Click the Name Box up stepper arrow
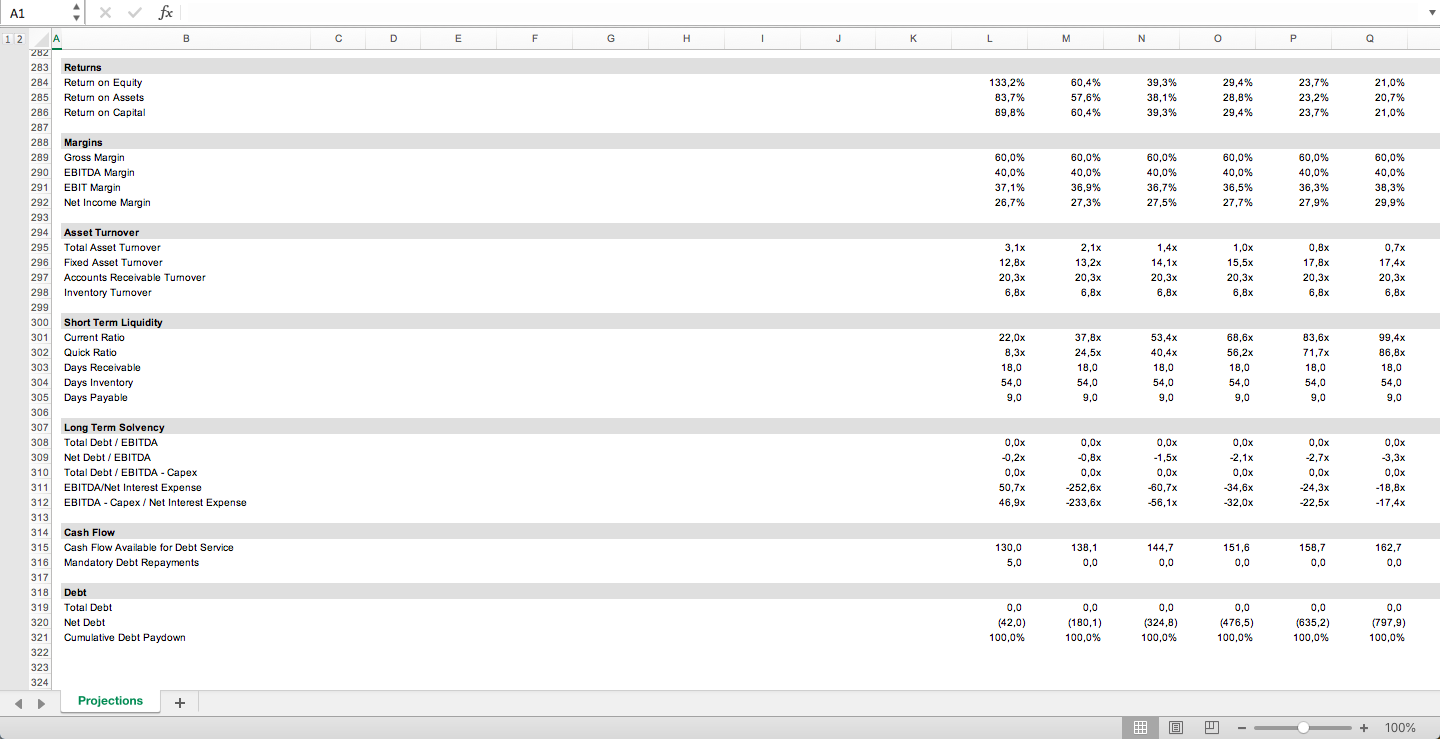This screenshot has height=739, width=1440. (x=74, y=7)
